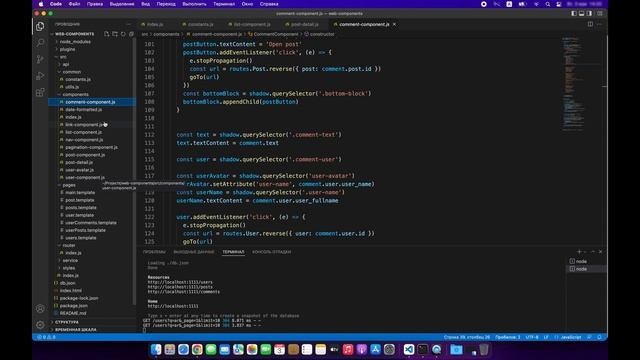Open the editor more actions menu

click(x=599, y=24)
